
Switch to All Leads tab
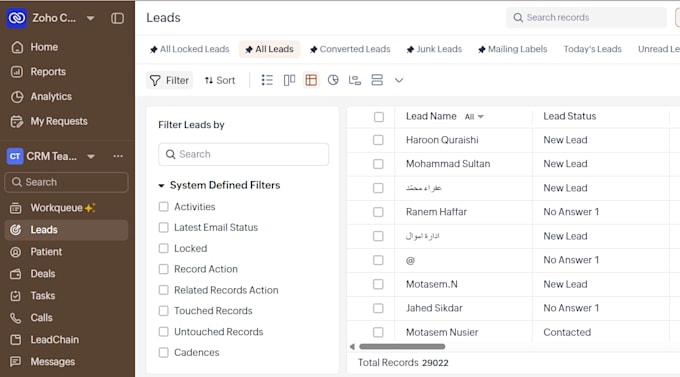coord(269,49)
